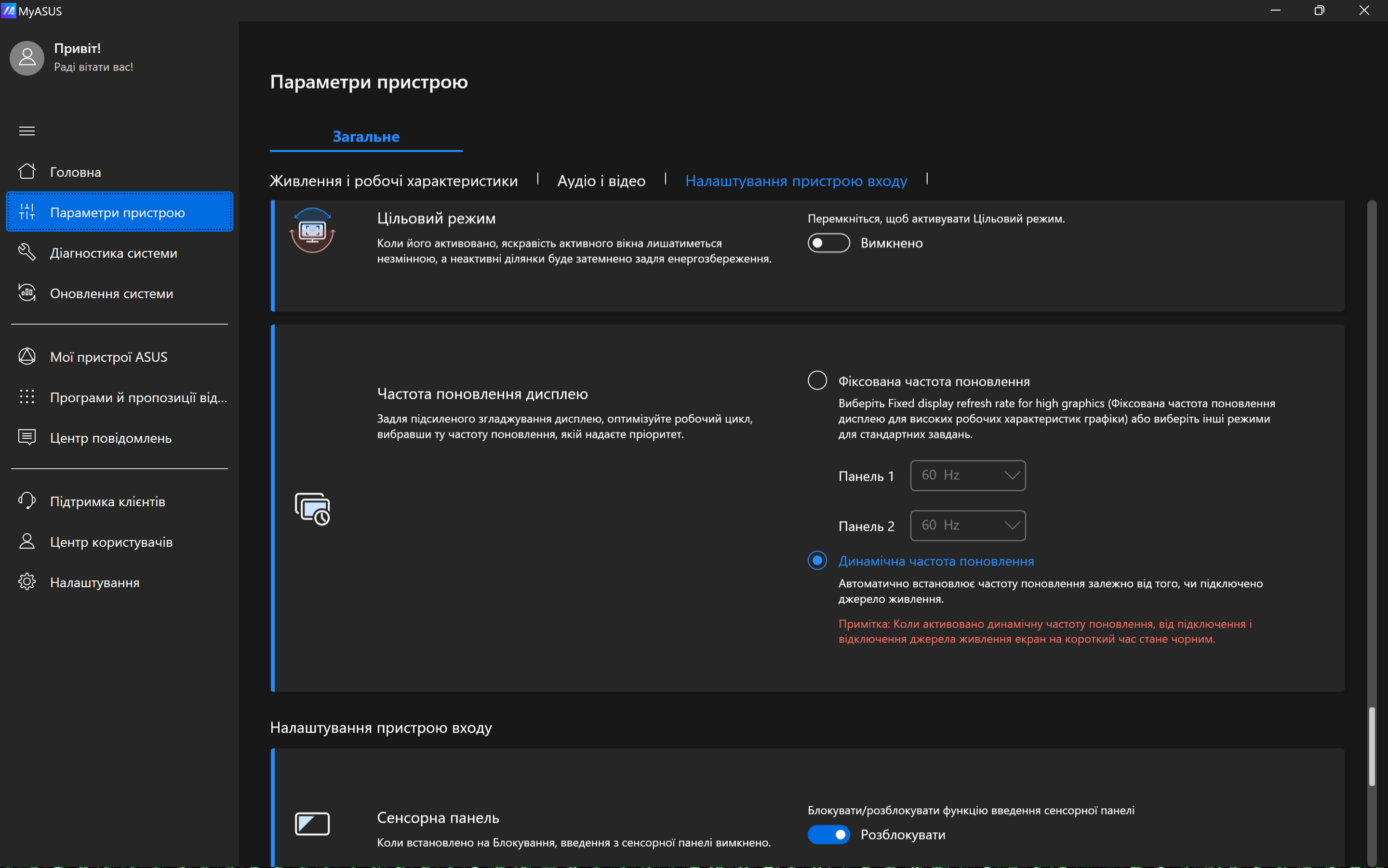Open Центр повідомлень message icon
The width and height of the screenshot is (1388, 868).
pos(27,437)
